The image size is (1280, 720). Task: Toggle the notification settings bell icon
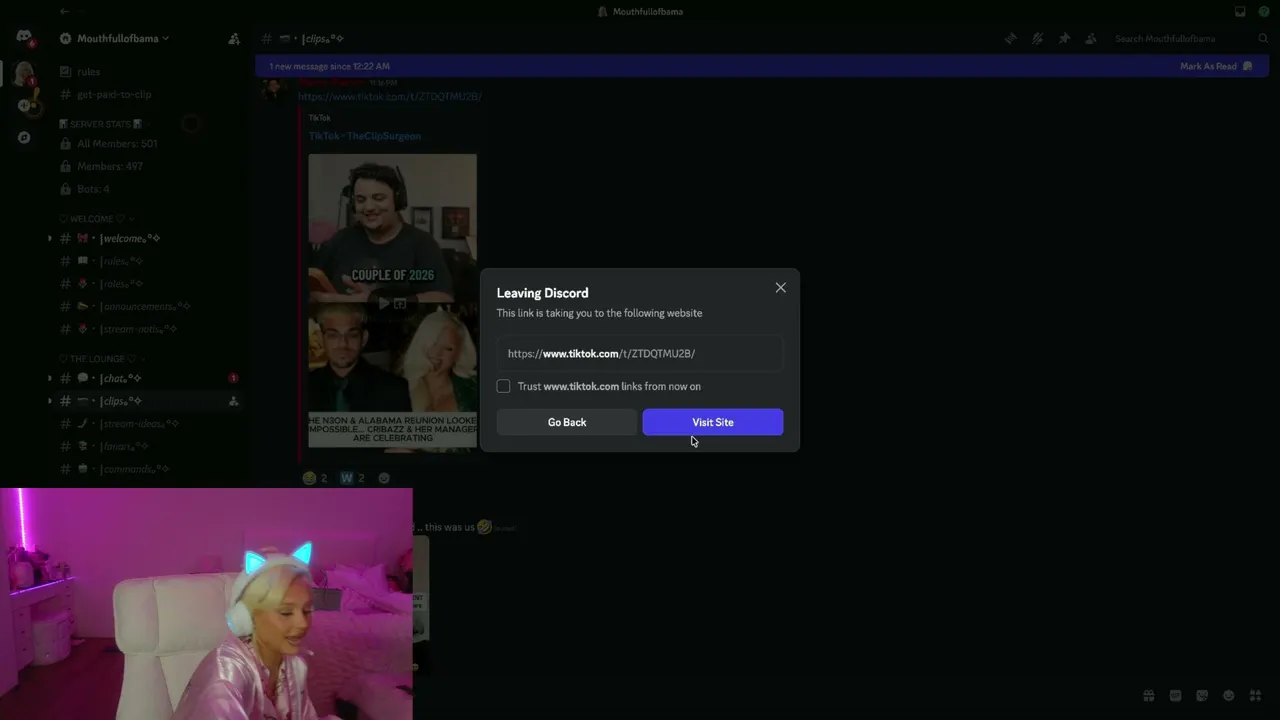pos(1037,38)
